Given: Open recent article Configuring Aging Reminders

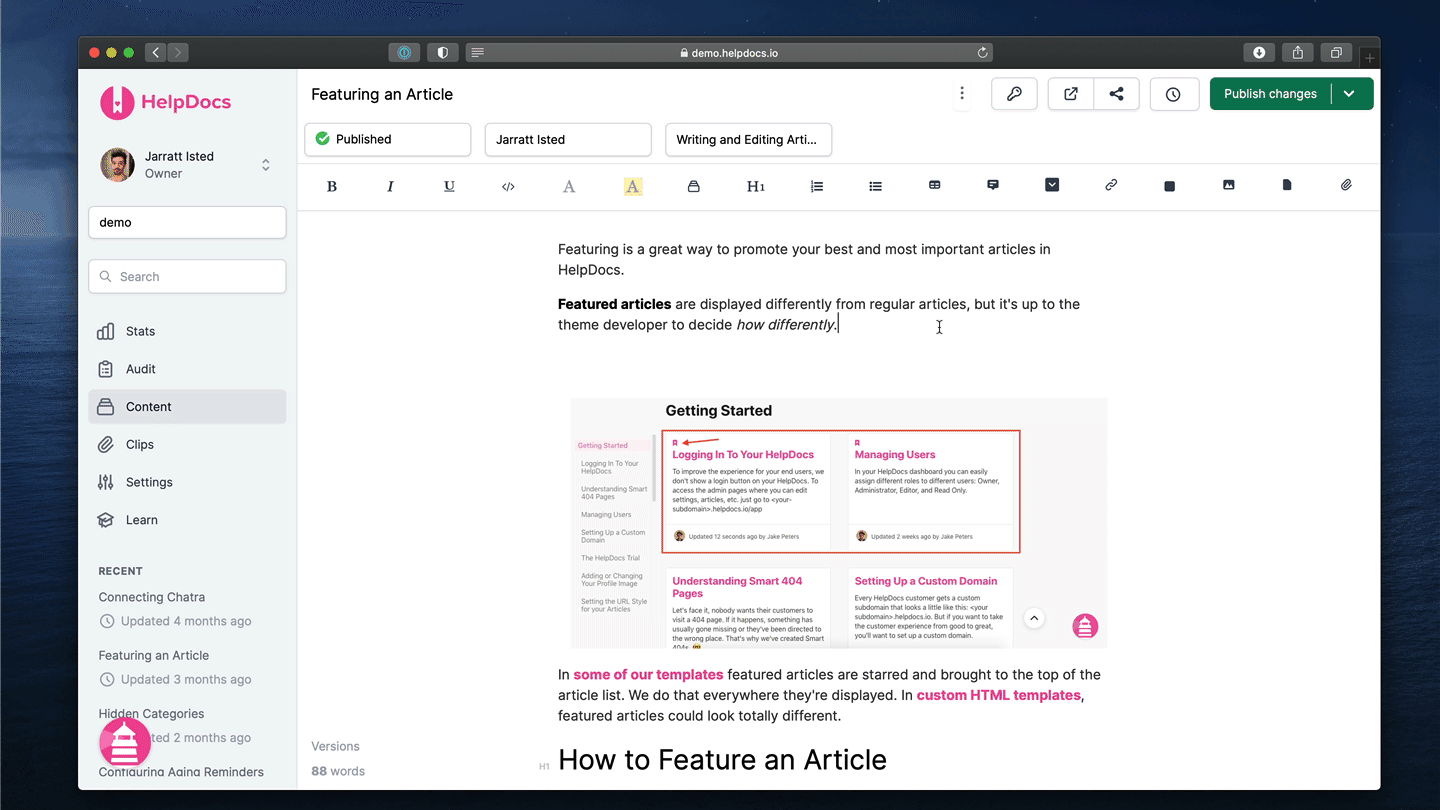Looking at the screenshot, I should coord(181,772).
